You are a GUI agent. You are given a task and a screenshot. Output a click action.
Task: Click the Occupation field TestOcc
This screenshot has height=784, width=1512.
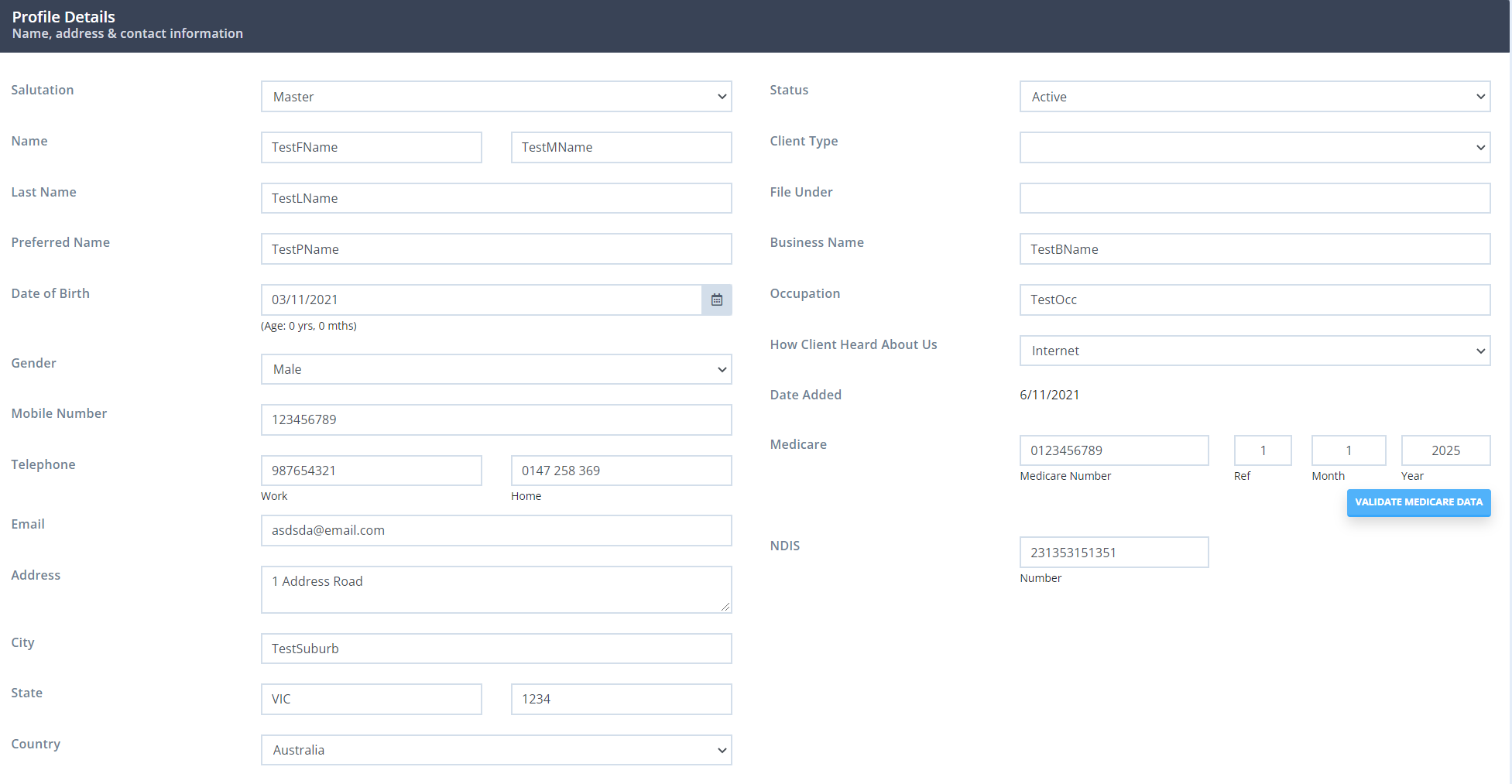[1255, 300]
